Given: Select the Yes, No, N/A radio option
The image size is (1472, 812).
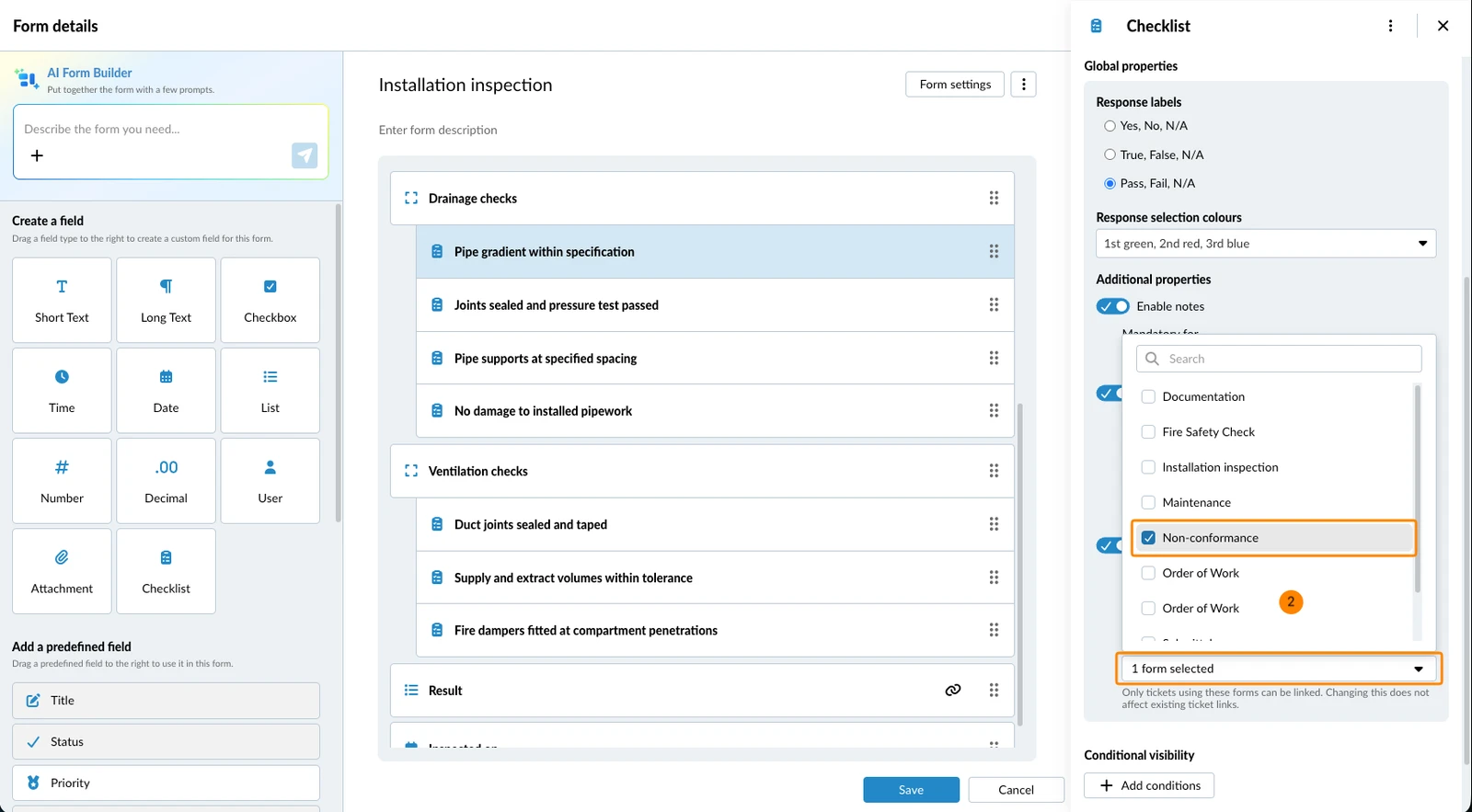Looking at the screenshot, I should tap(1110, 126).
